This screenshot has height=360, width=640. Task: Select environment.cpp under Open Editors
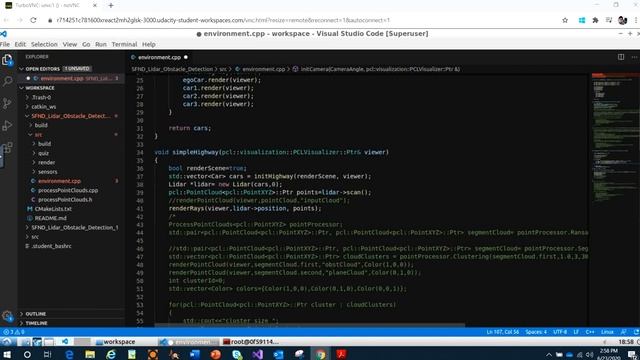coord(71,78)
